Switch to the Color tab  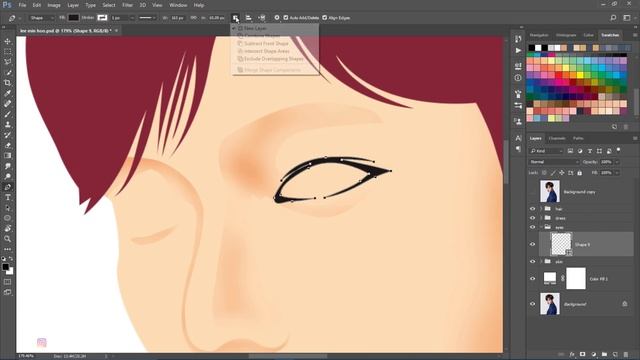pyautogui.click(x=588, y=35)
